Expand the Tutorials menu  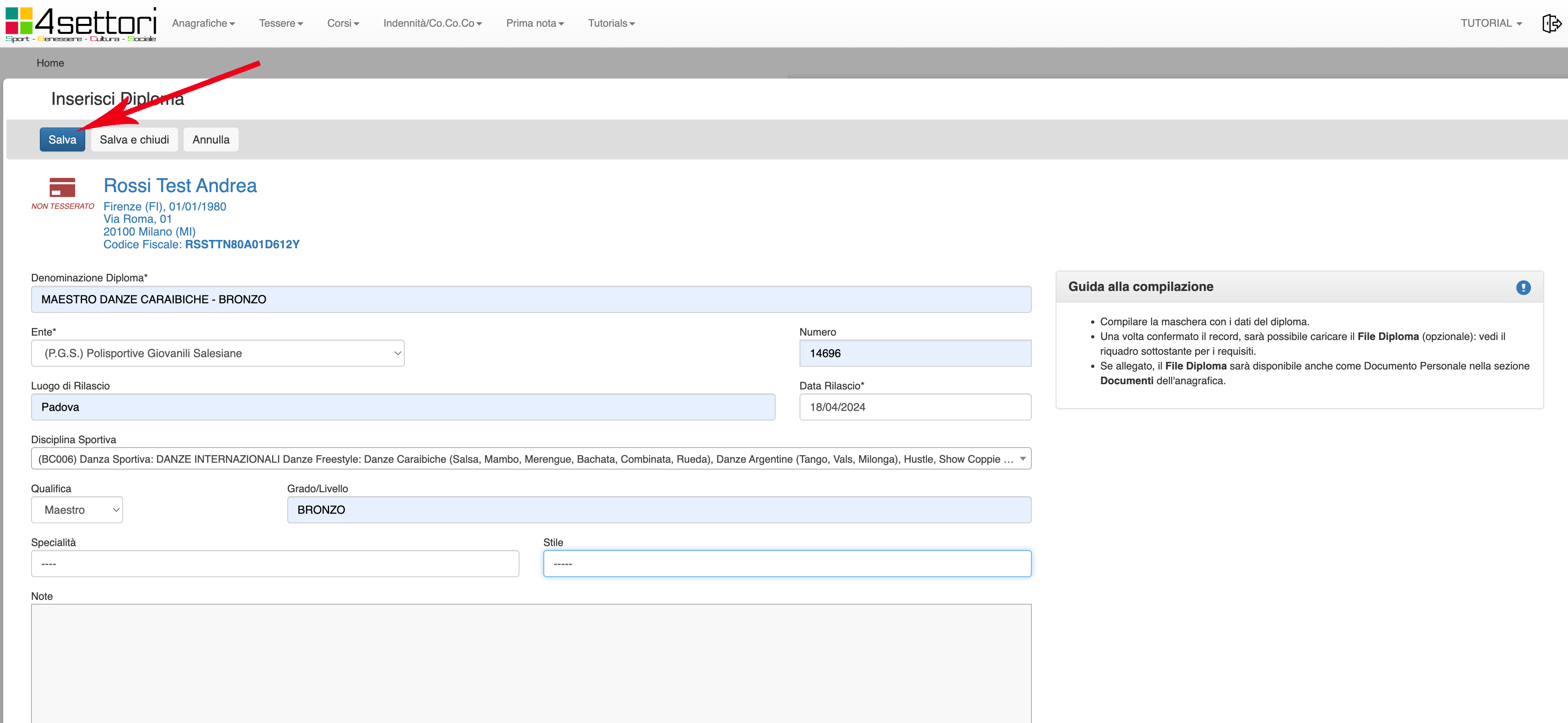(x=611, y=23)
